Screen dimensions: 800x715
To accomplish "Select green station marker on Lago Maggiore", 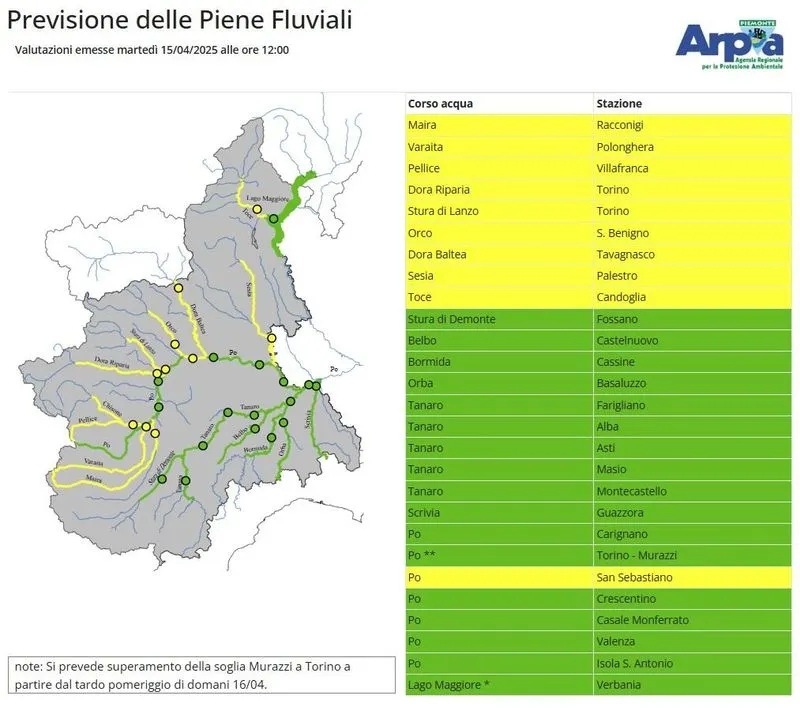I will tap(274, 218).
